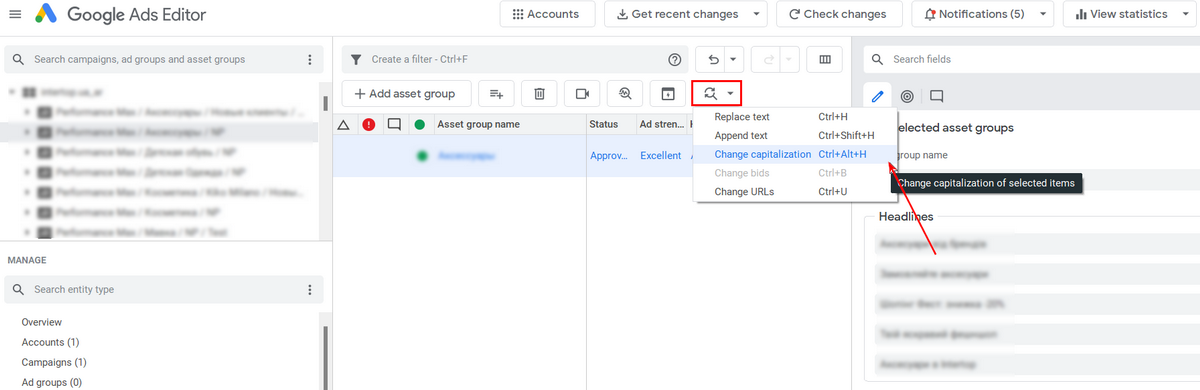Viewport: 1200px width, 390px height.
Task: Expand the View statistics dropdown arrow
Action: 1186,14
